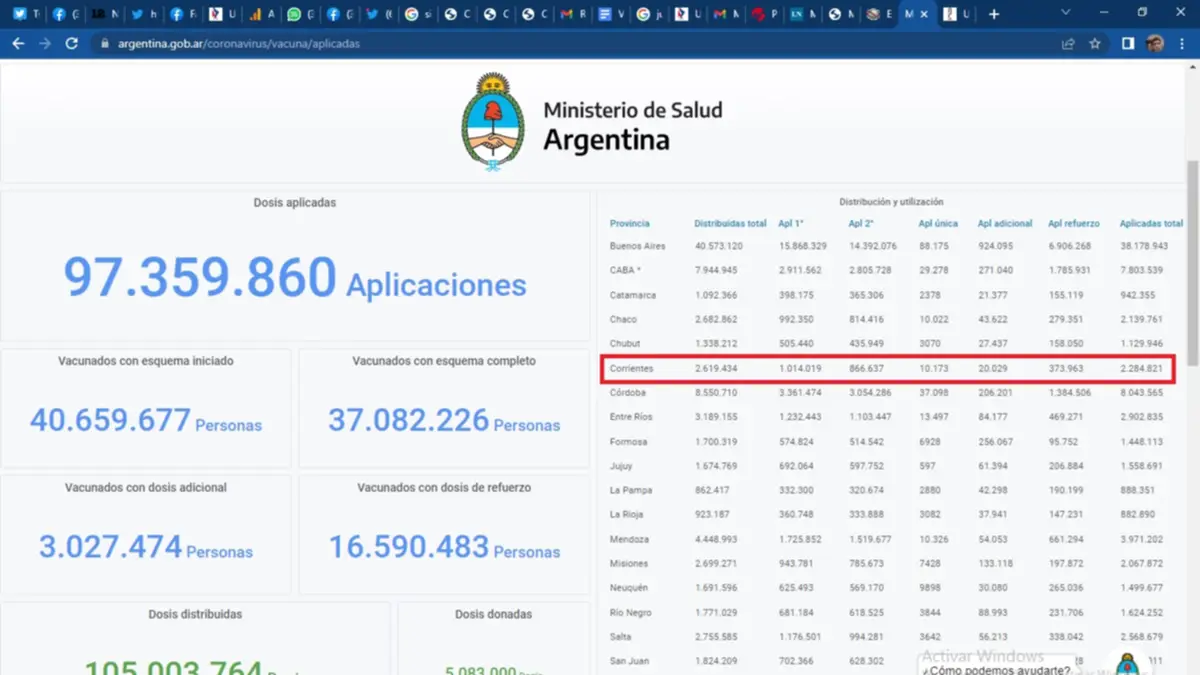
Task: Click the Dosis distribuidas card title
Action: (195, 614)
